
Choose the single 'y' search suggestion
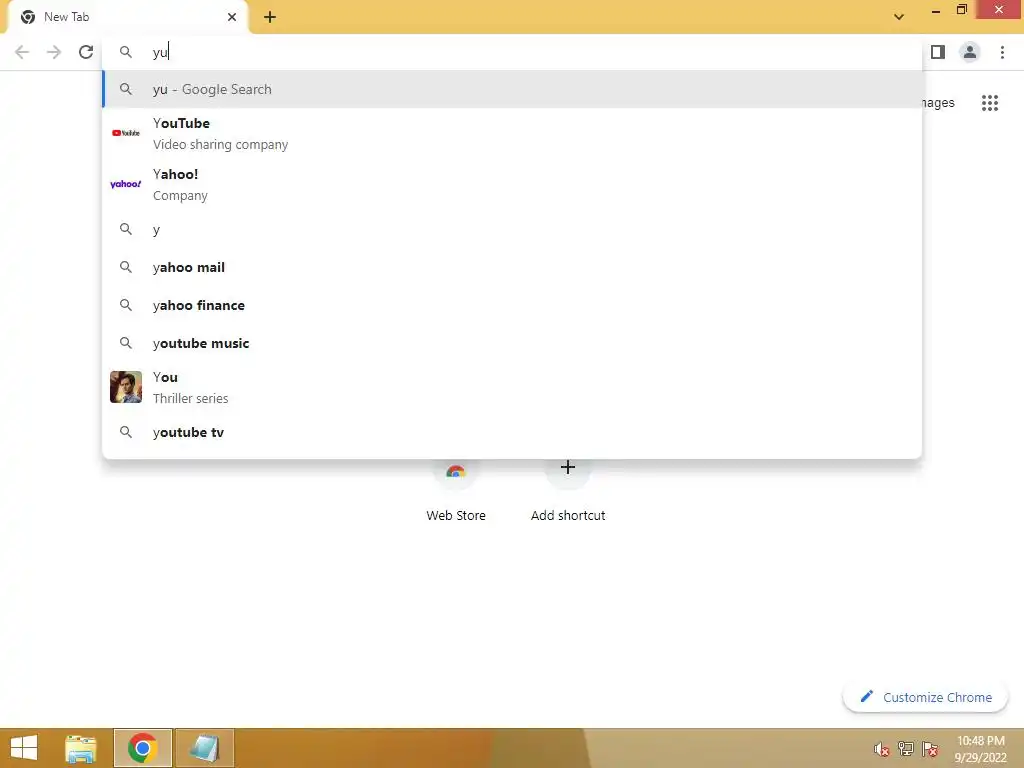(x=513, y=229)
